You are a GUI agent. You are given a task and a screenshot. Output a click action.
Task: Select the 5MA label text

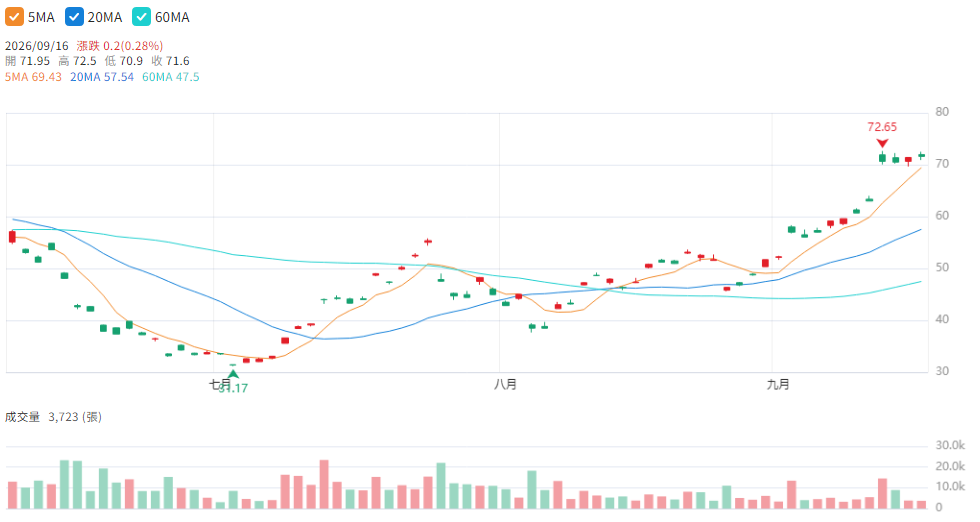41,18
